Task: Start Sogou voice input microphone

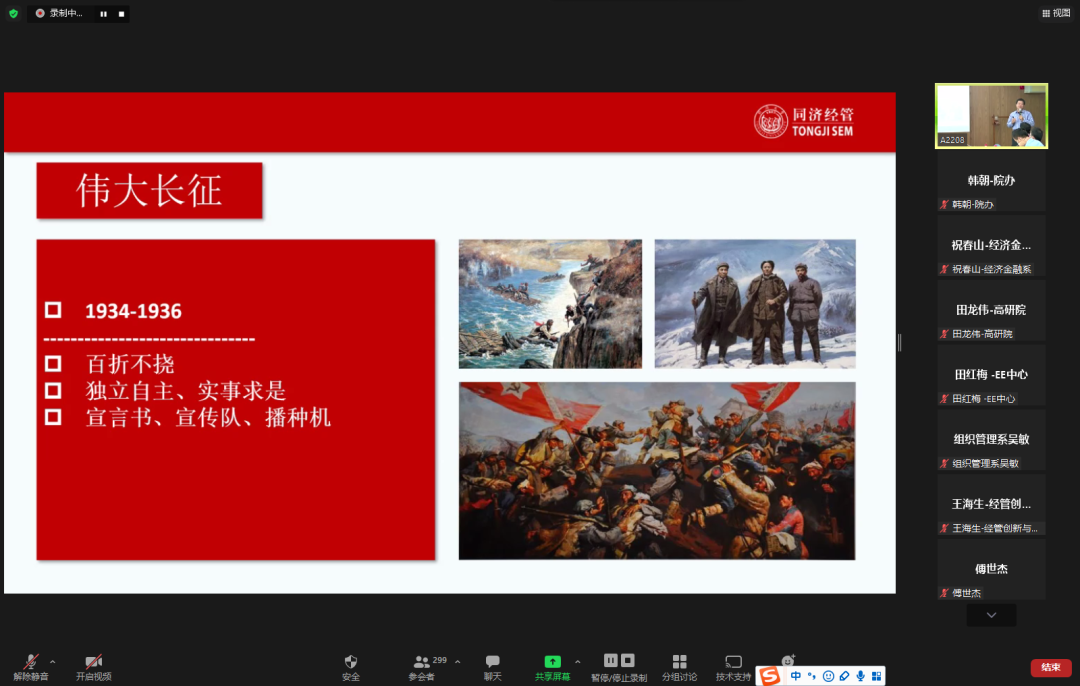Action: coord(860,676)
